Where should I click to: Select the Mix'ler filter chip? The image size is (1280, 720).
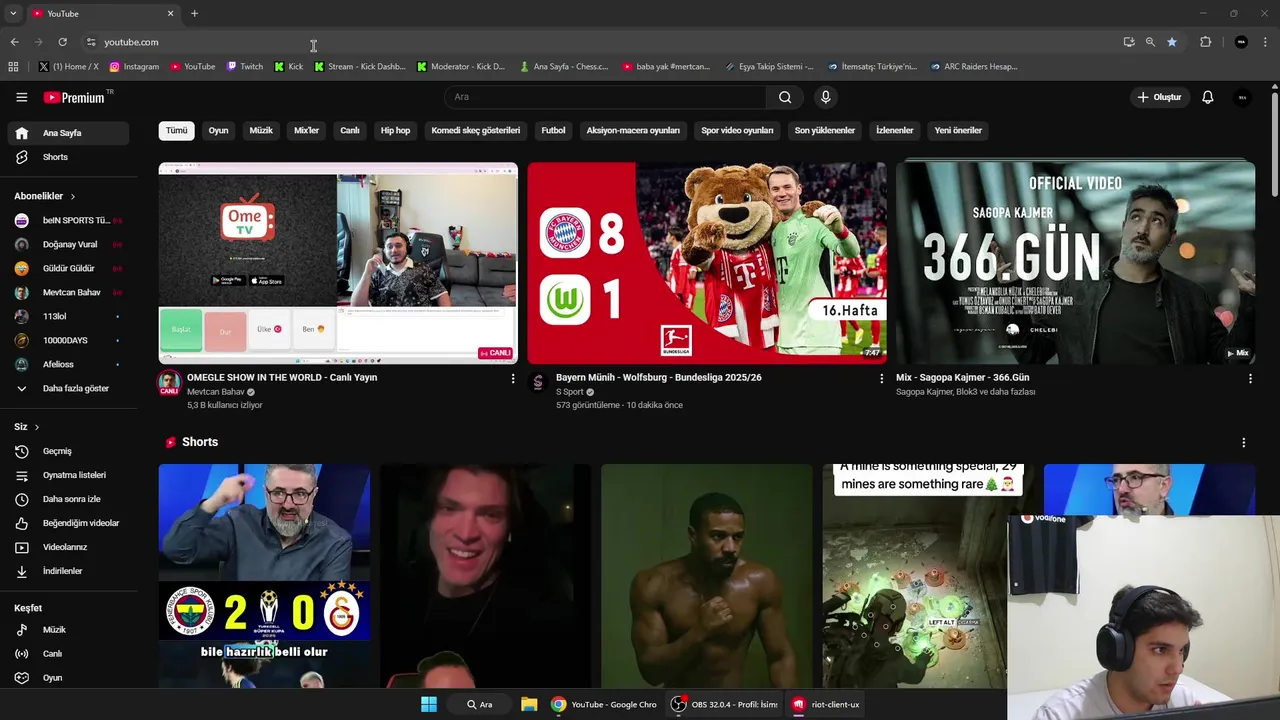click(x=306, y=130)
